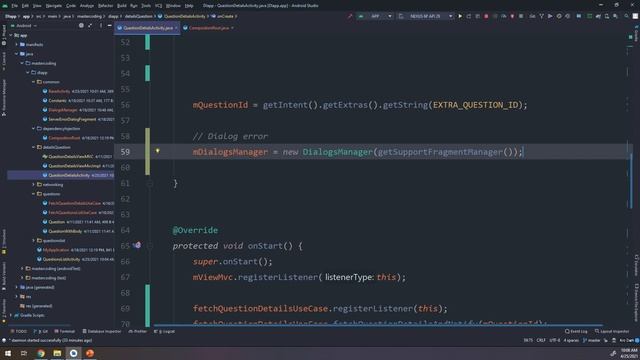
Task: Open the Refactor menu
Action: click(105, 6)
